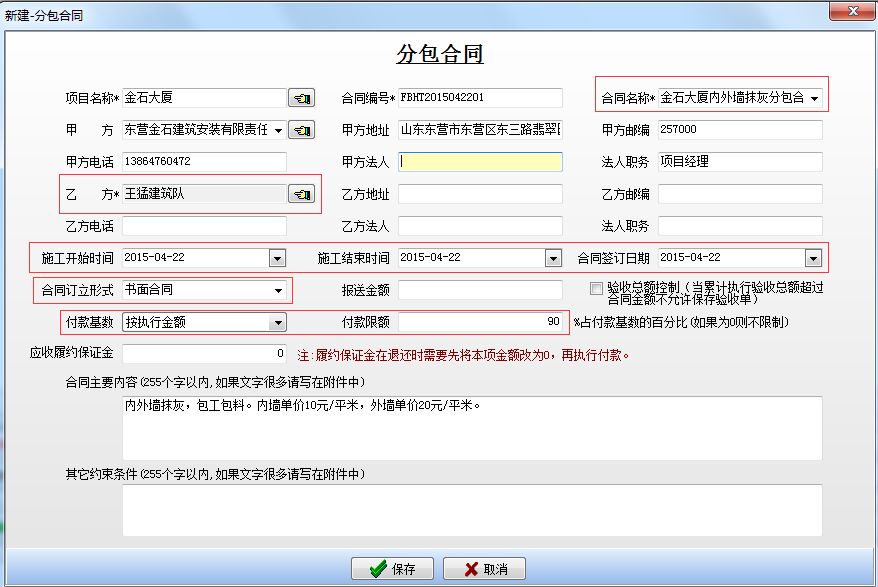878x587 pixels.
Task: Enable the 验收总额控制 checkbox
Action: (x=597, y=289)
